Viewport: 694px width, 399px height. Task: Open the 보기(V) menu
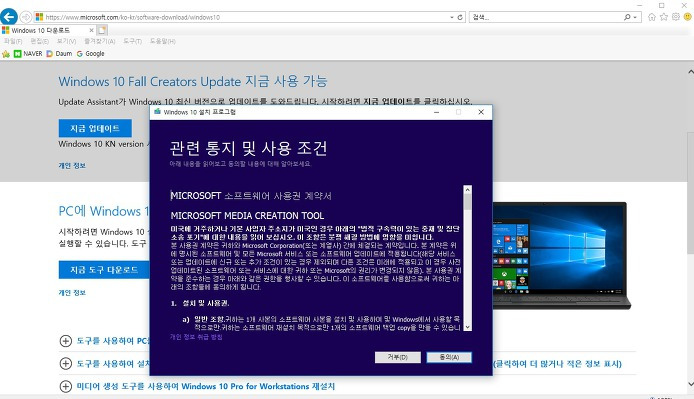tap(66, 41)
